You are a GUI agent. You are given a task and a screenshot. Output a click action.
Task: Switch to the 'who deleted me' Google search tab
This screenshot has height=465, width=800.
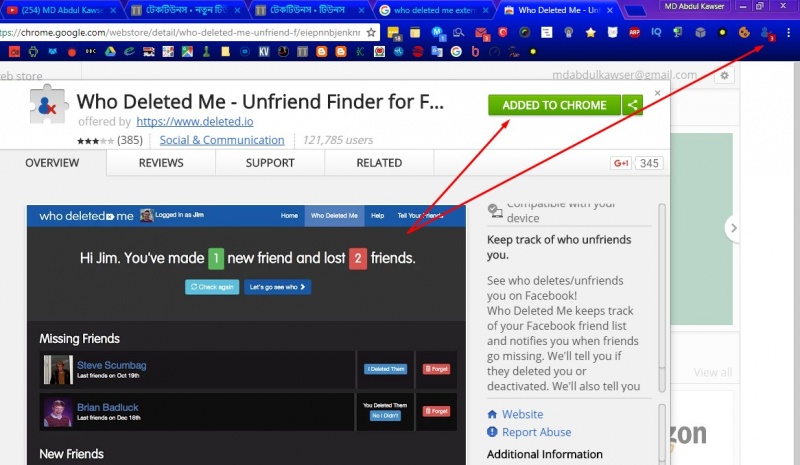pos(435,10)
